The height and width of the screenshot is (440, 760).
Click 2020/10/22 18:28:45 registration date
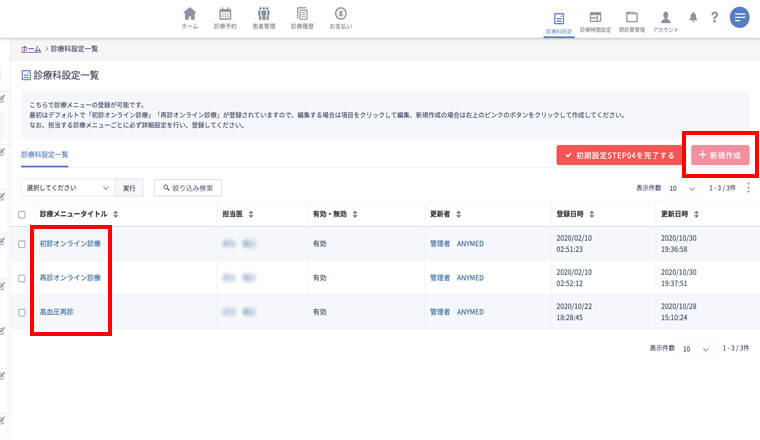(574, 312)
